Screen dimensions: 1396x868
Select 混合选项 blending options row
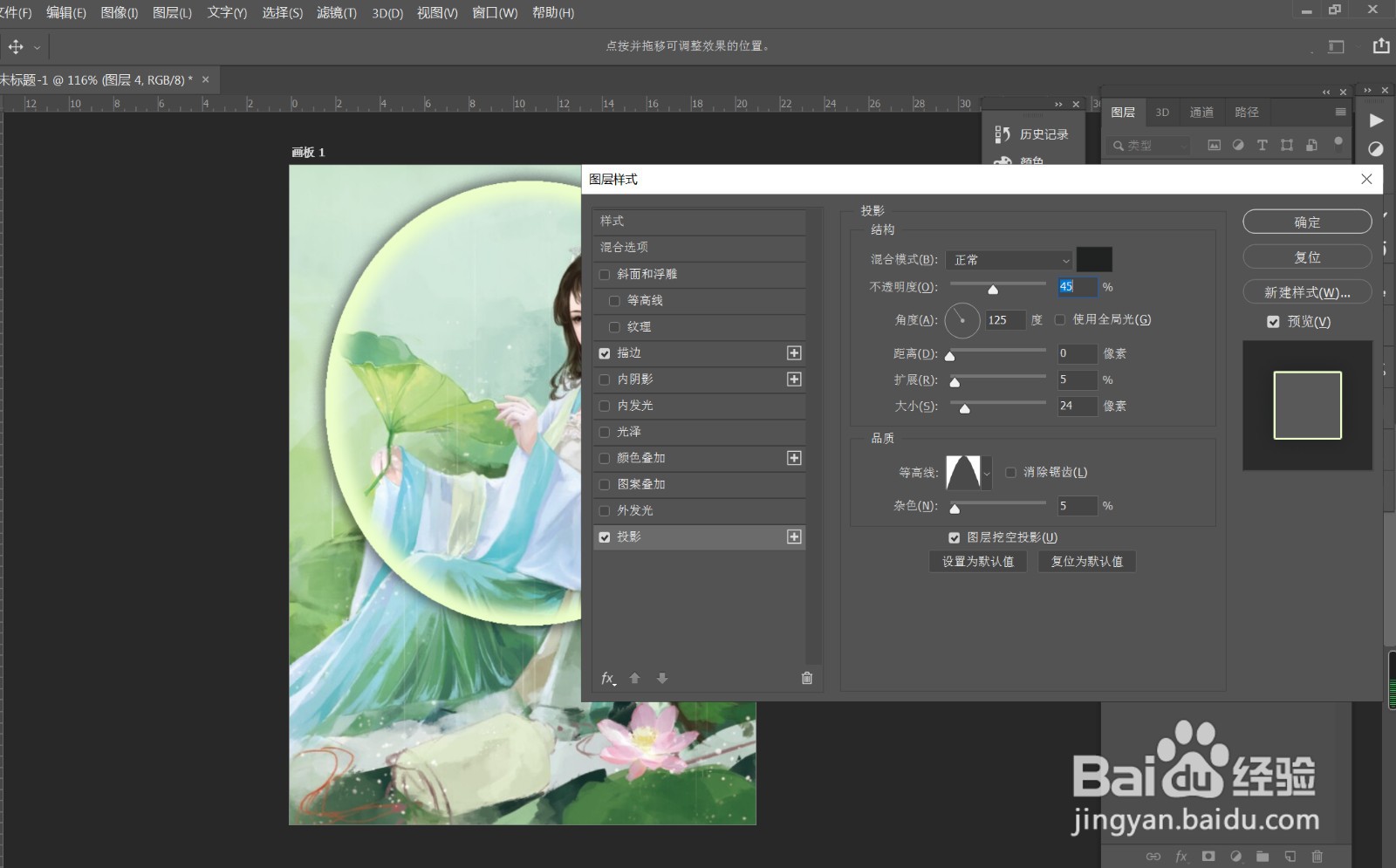point(699,248)
